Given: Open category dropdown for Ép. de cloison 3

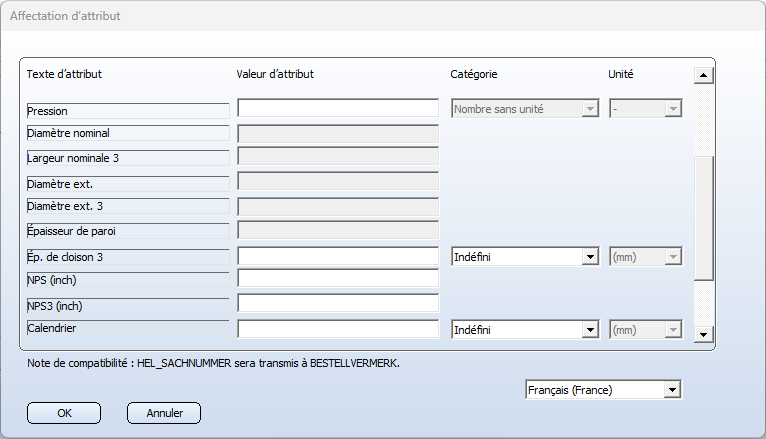Looking at the screenshot, I should click(x=589, y=257).
